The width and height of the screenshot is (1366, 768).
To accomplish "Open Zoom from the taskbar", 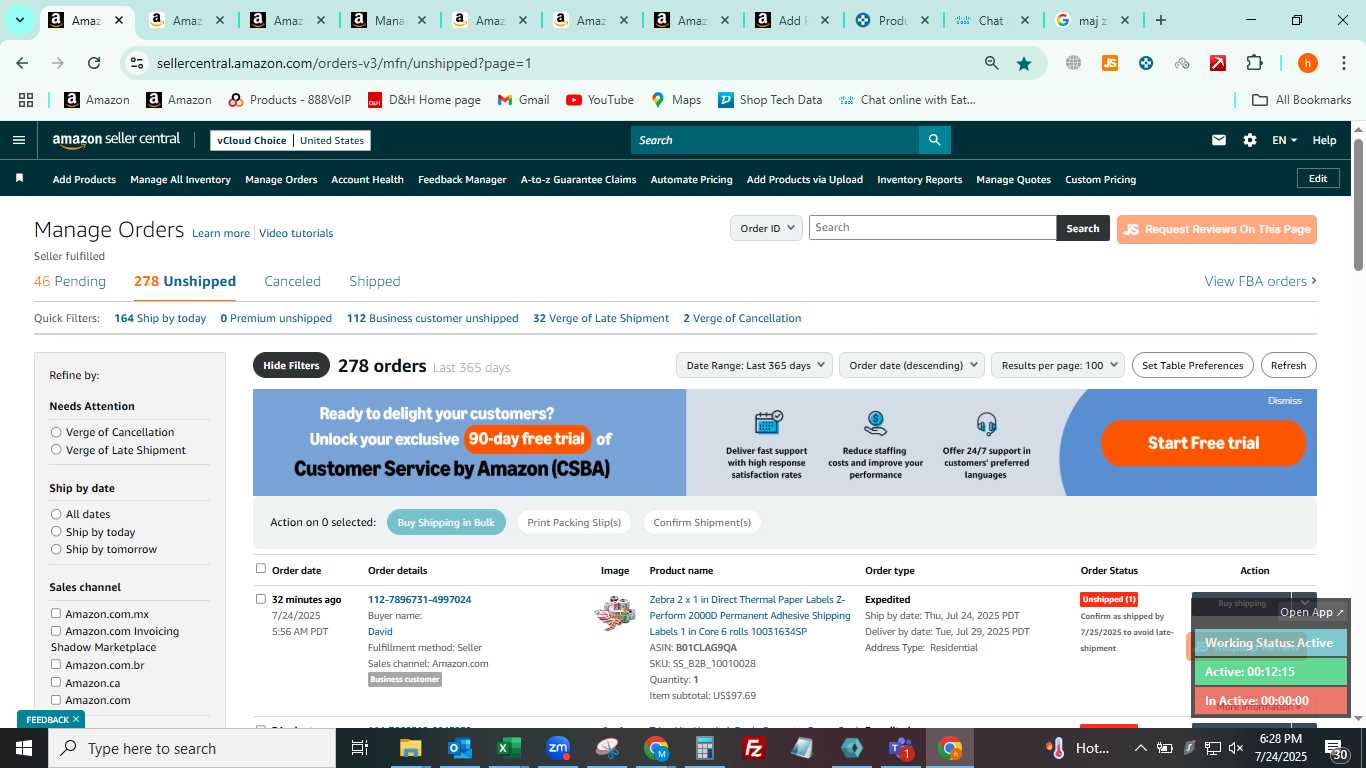I will [558, 748].
